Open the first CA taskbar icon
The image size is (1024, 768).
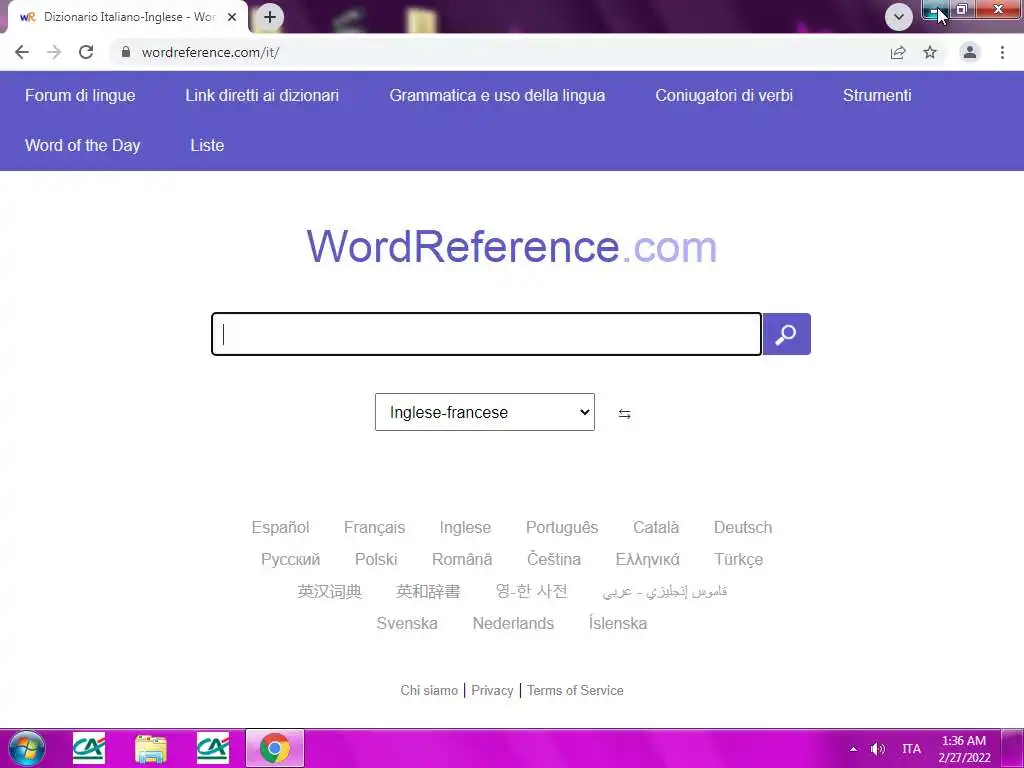click(x=89, y=748)
